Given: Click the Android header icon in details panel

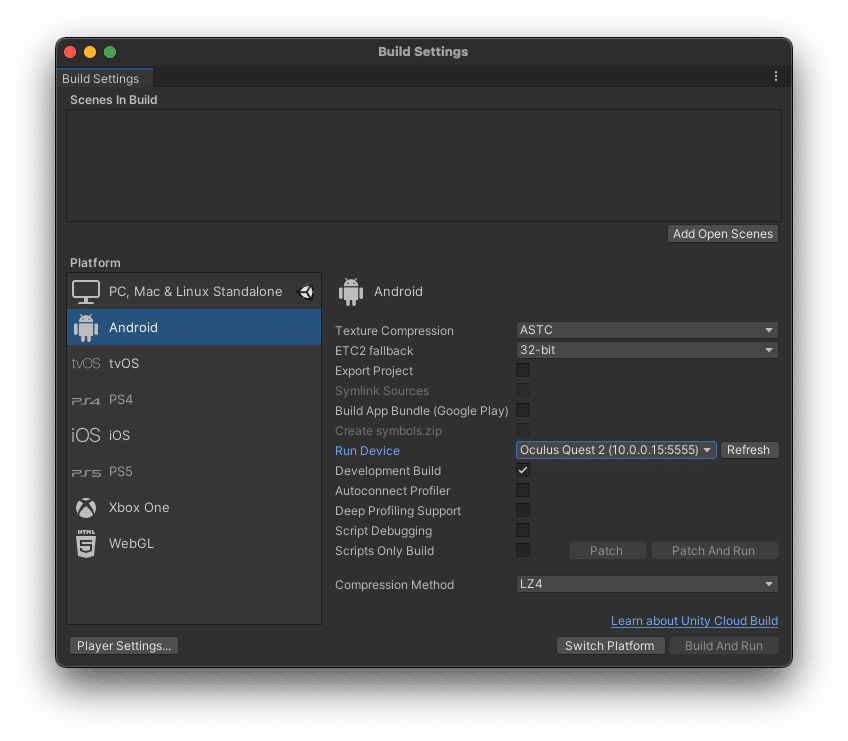Looking at the screenshot, I should tap(351, 292).
